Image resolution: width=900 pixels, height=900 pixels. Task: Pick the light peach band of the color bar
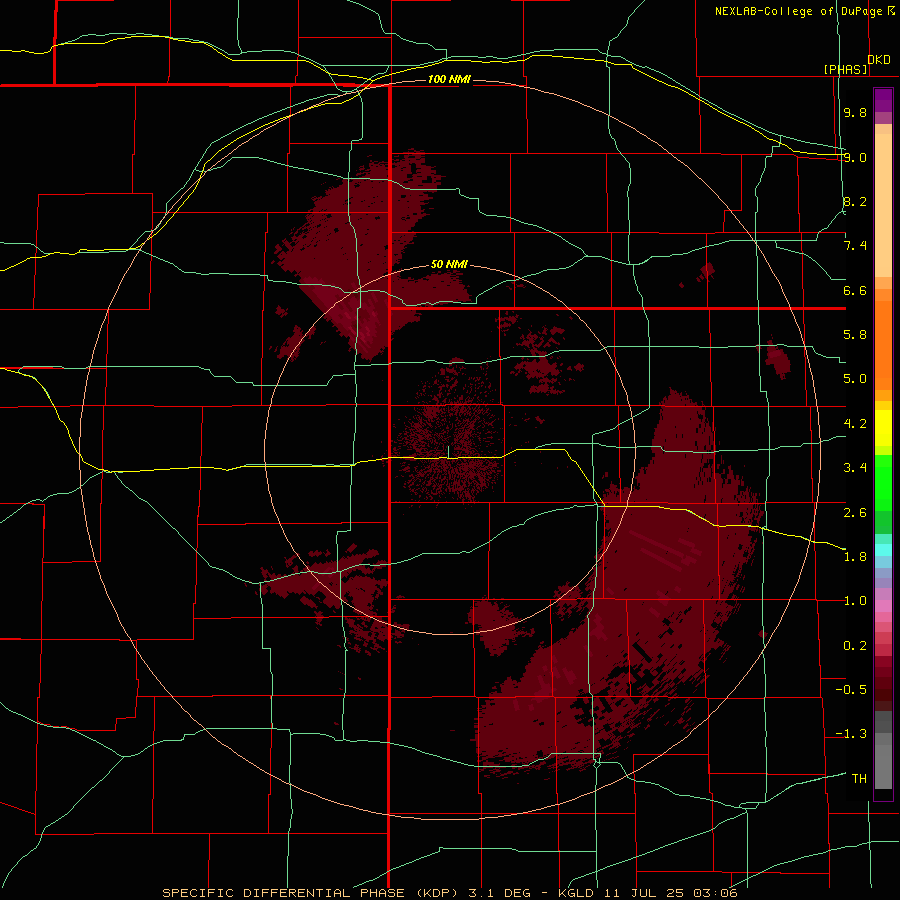click(883, 205)
